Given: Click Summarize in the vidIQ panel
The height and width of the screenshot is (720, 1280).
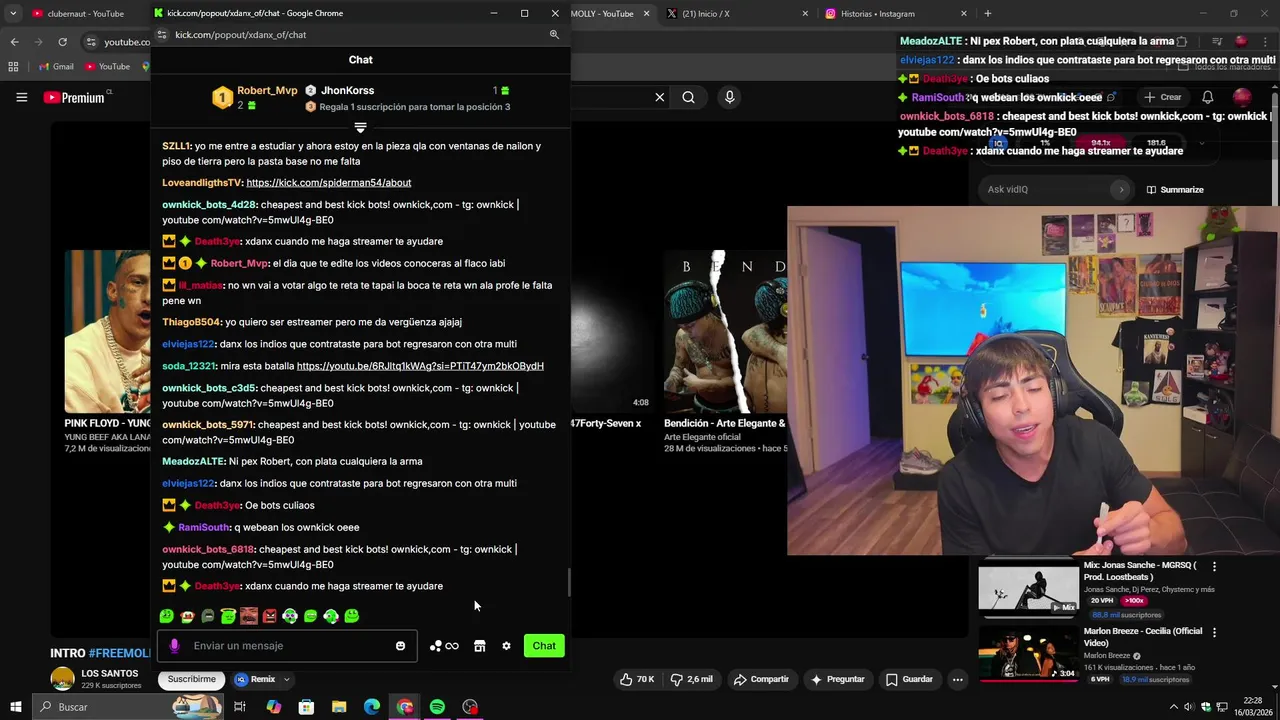Looking at the screenshot, I should coord(1175,190).
